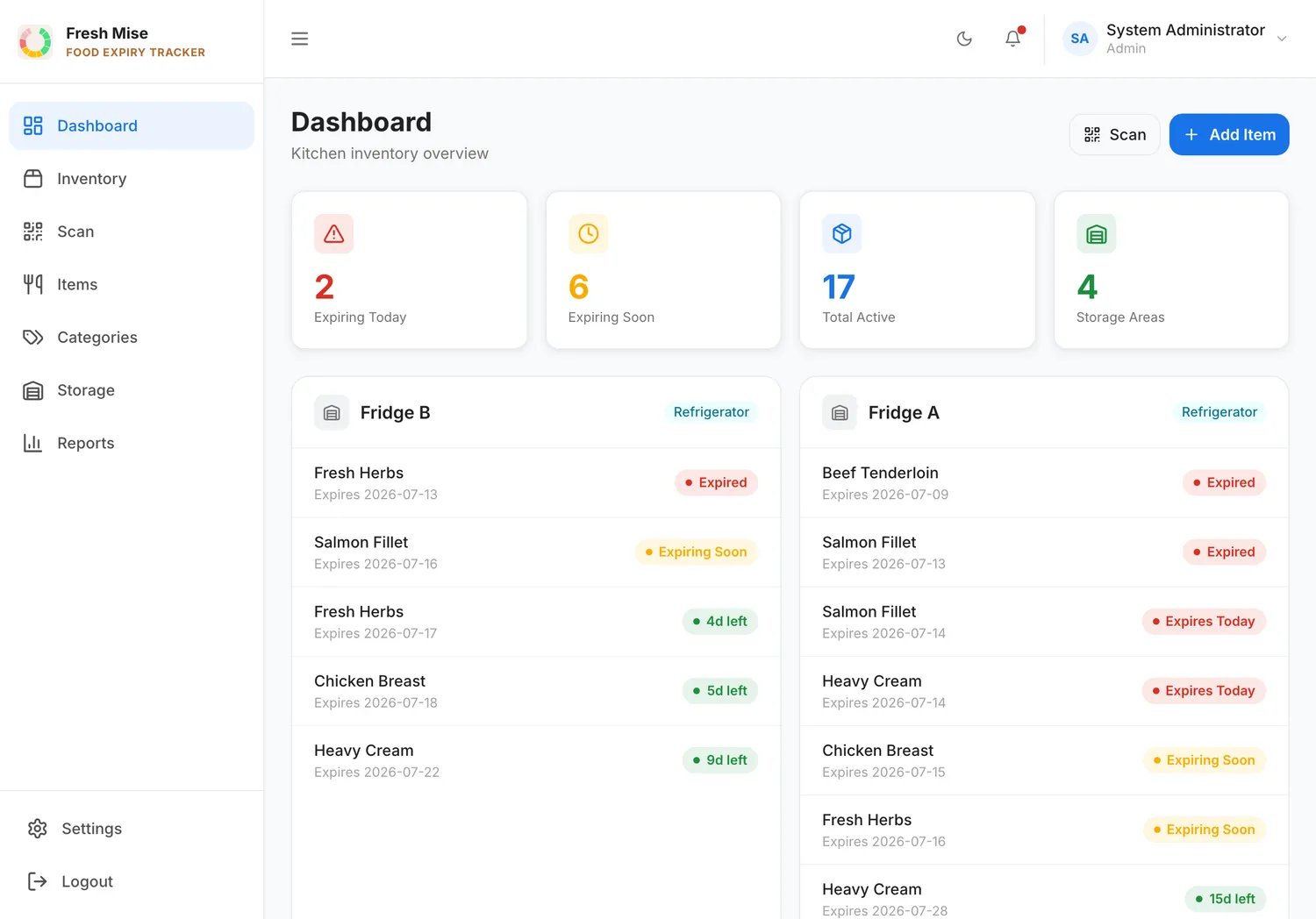Viewport: 1316px width, 919px height.
Task: Open Dashboard in sidebar
Action: point(132,125)
